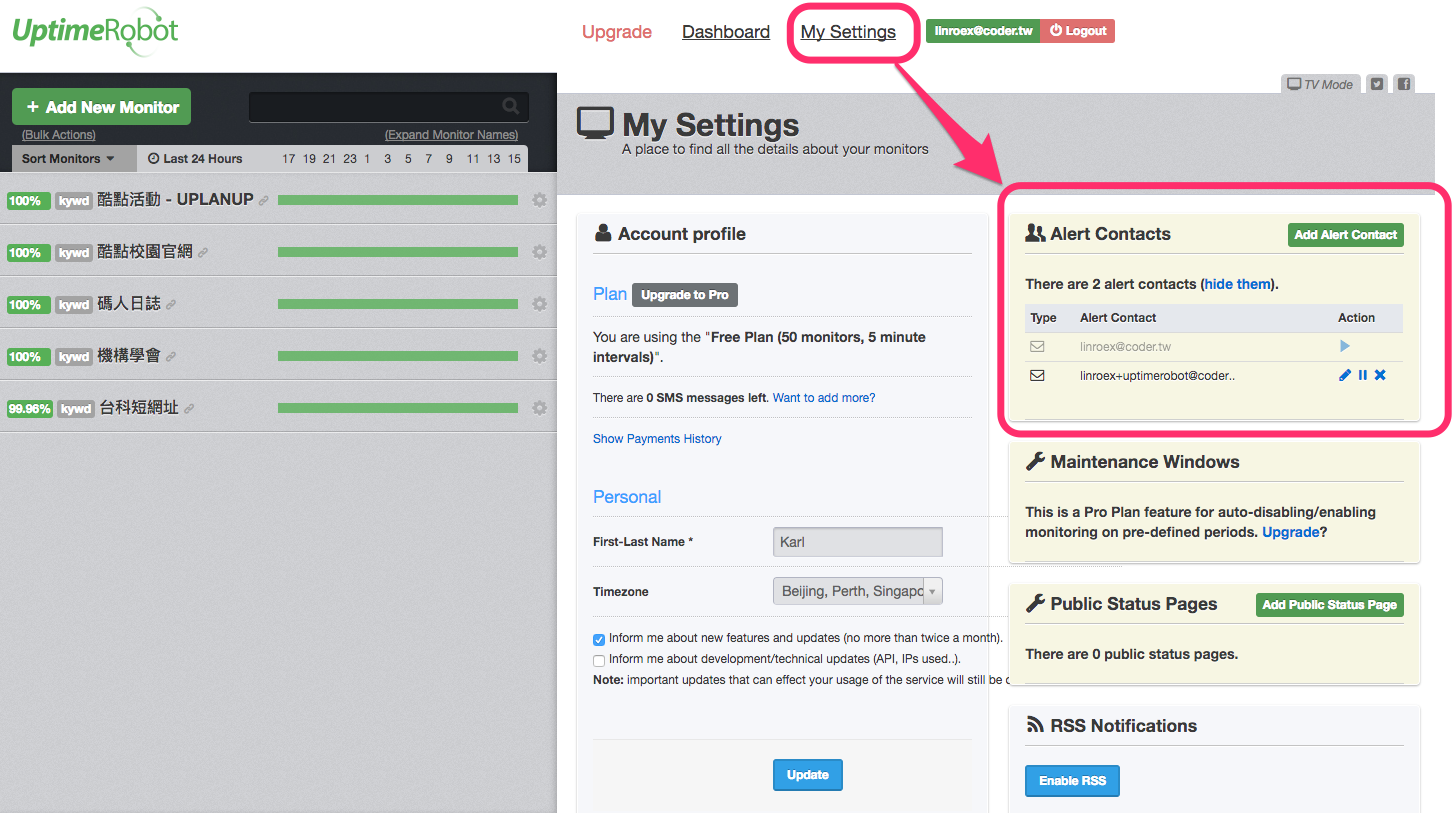The height and width of the screenshot is (813, 1452).
Task: Open settings gear for 碼人日誌 monitor
Action: [x=540, y=304]
